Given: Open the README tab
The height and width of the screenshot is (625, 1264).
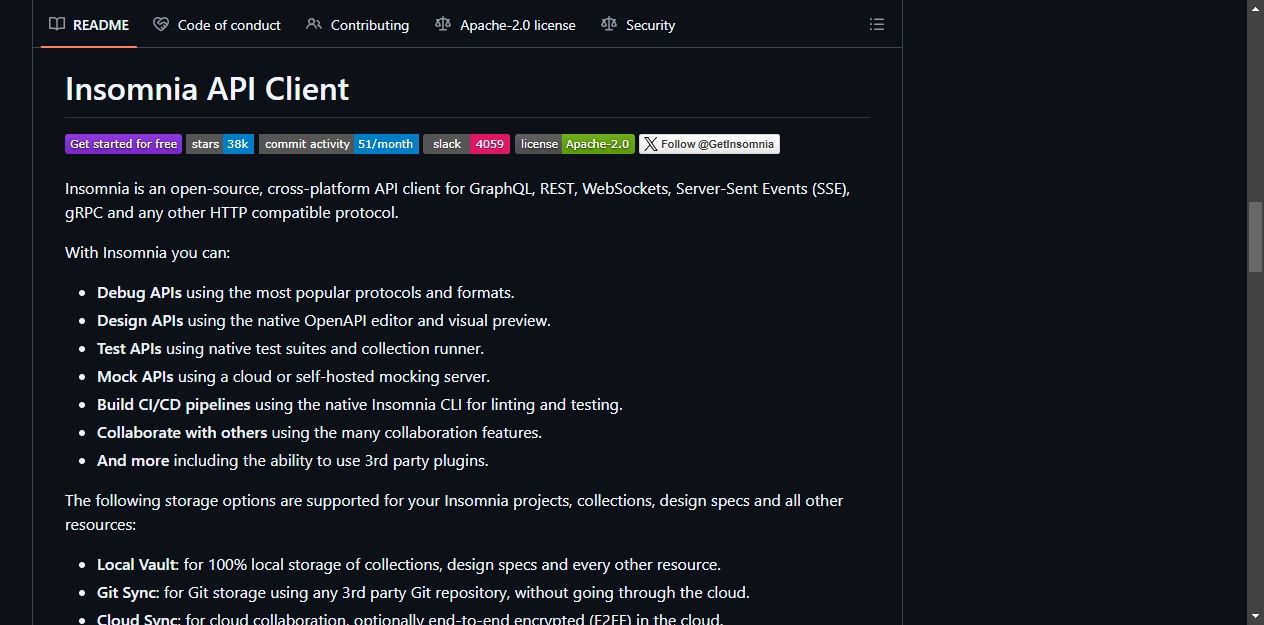Looking at the screenshot, I should coord(89,25).
